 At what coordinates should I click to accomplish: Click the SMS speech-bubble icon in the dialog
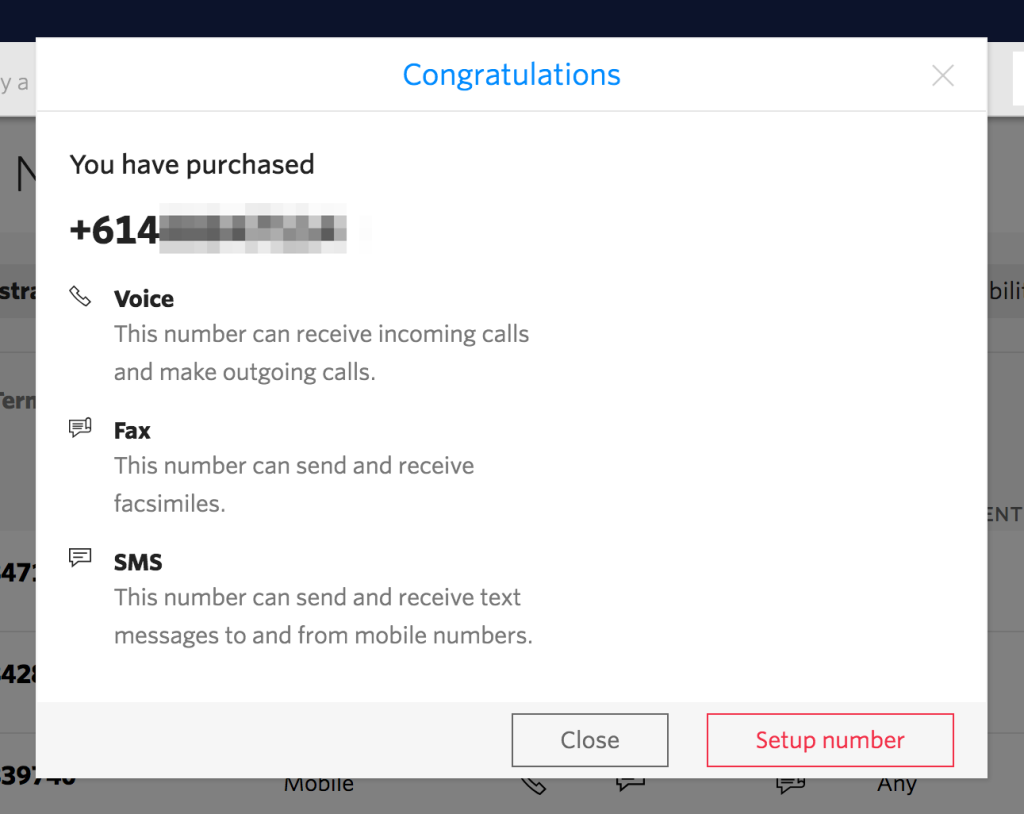[80, 557]
